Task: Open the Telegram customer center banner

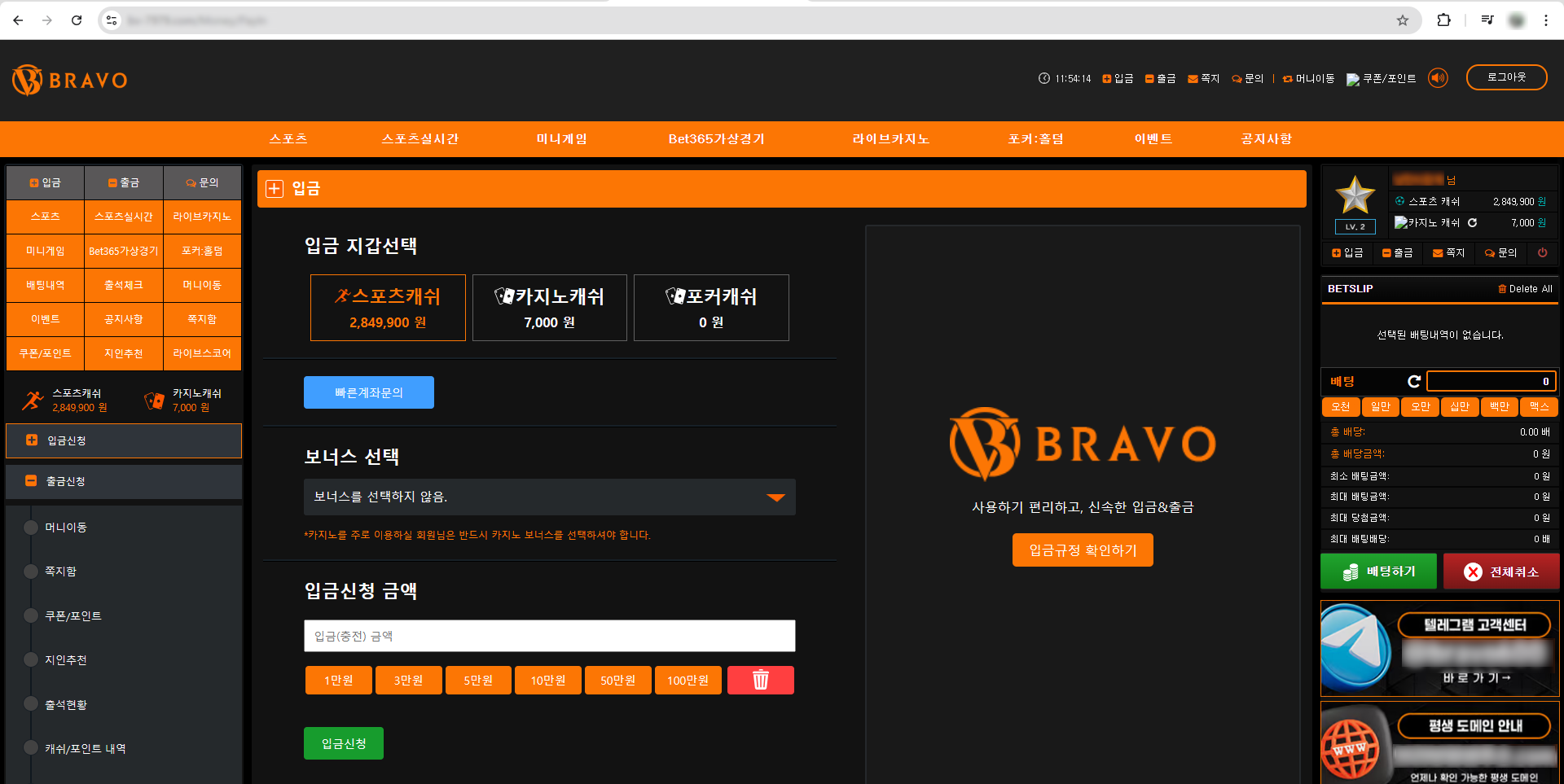Action: [x=1440, y=649]
